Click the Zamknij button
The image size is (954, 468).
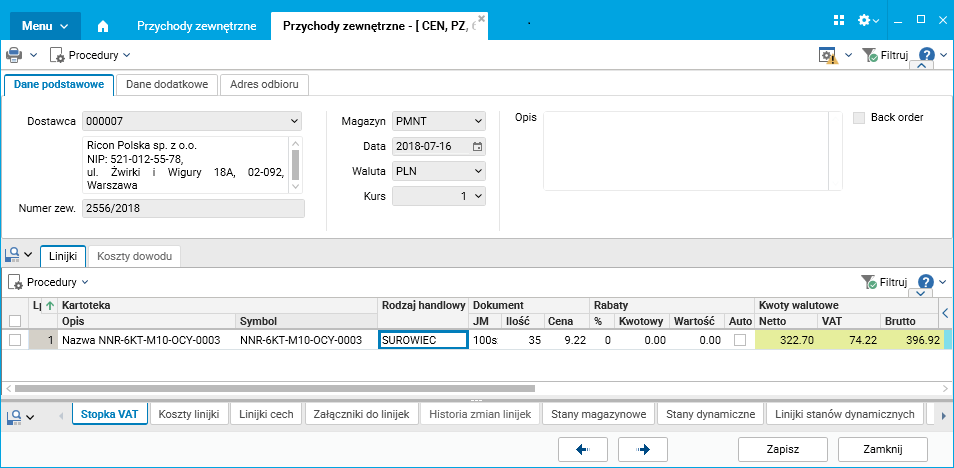click(882, 450)
